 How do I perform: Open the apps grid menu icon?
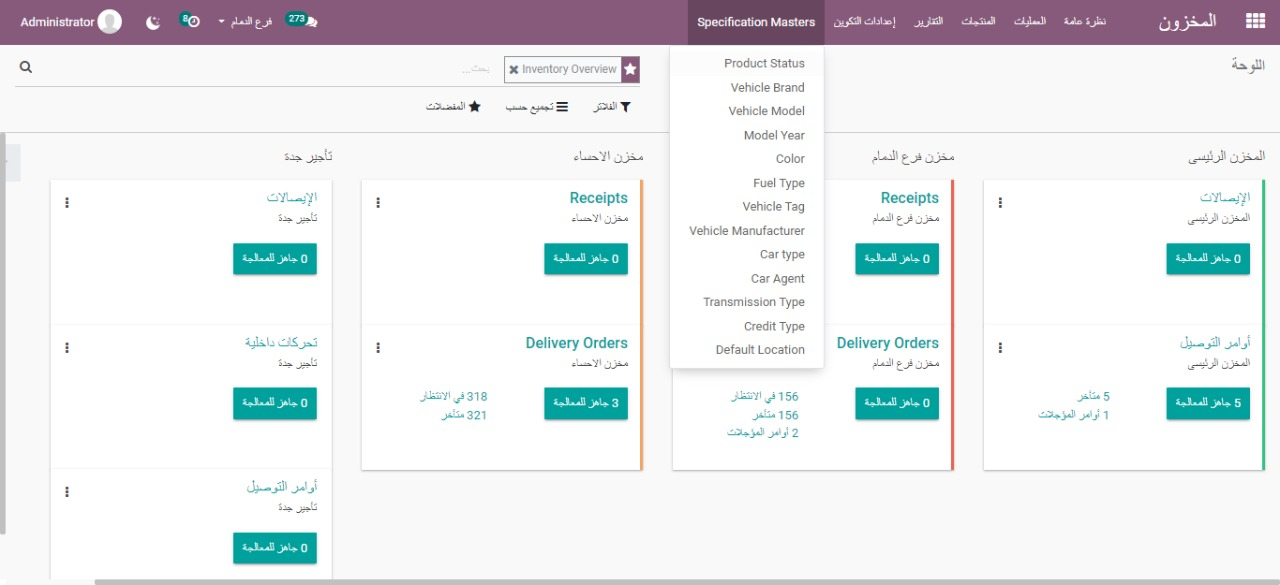tap(1254, 21)
